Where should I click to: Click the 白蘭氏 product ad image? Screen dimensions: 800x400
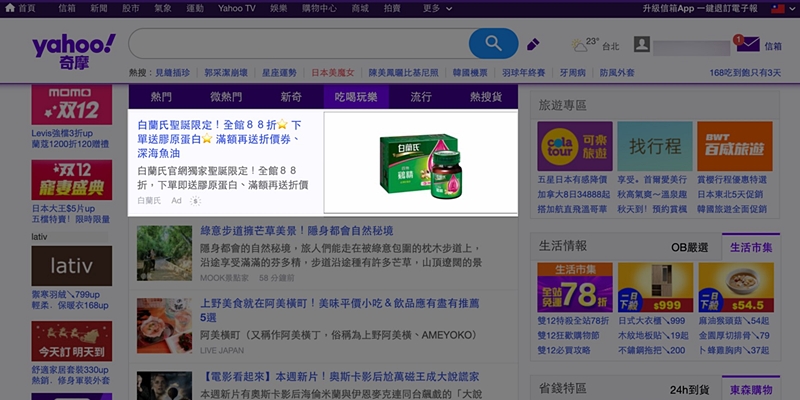[x=420, y=162]
